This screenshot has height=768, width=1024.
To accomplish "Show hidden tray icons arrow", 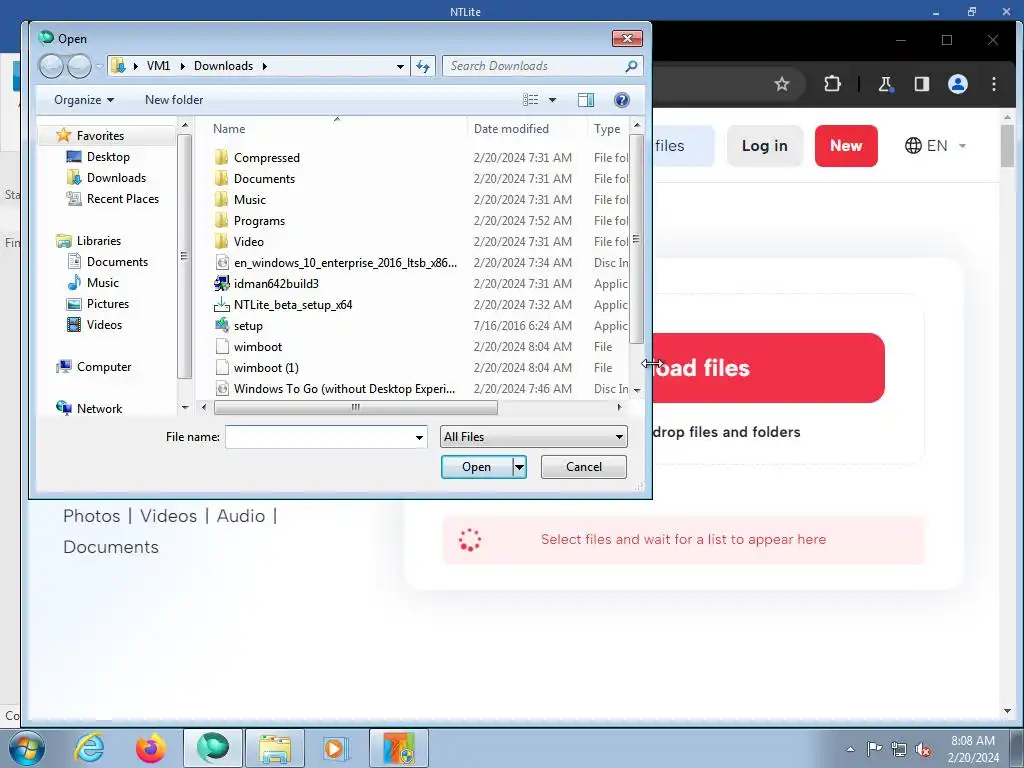I will 850,749.
